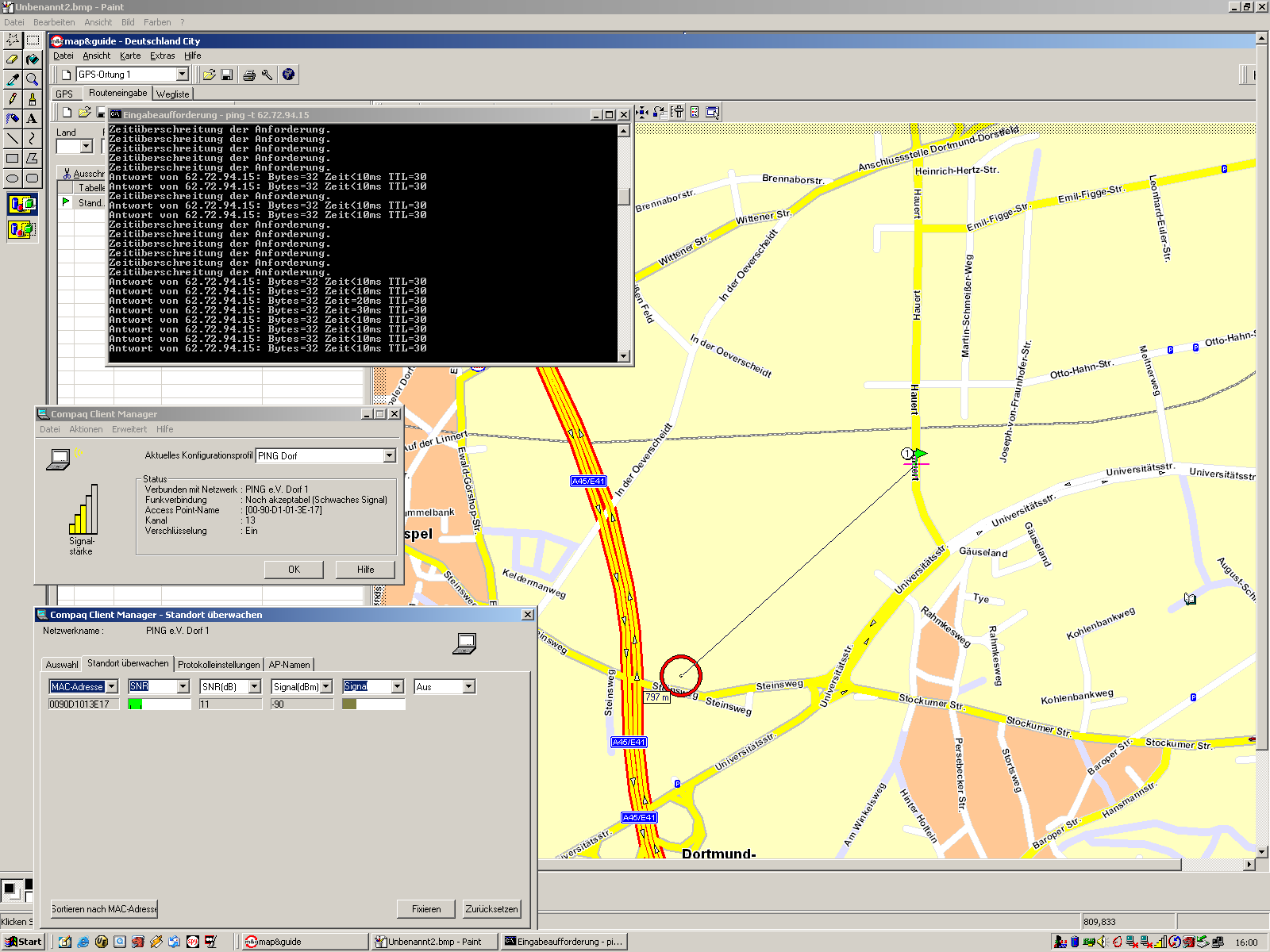Select the Pick Color eyedropper tool
Screen dimensions: 1270x952
point(13,79)
